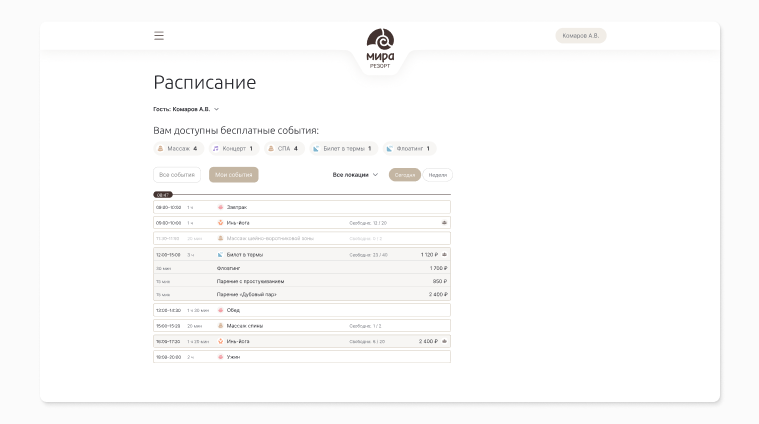This screenshot has height=424, width=759.
Task: Click the thermal ticket icon beside Билет в термы event
Action: [x=220, y=255]
